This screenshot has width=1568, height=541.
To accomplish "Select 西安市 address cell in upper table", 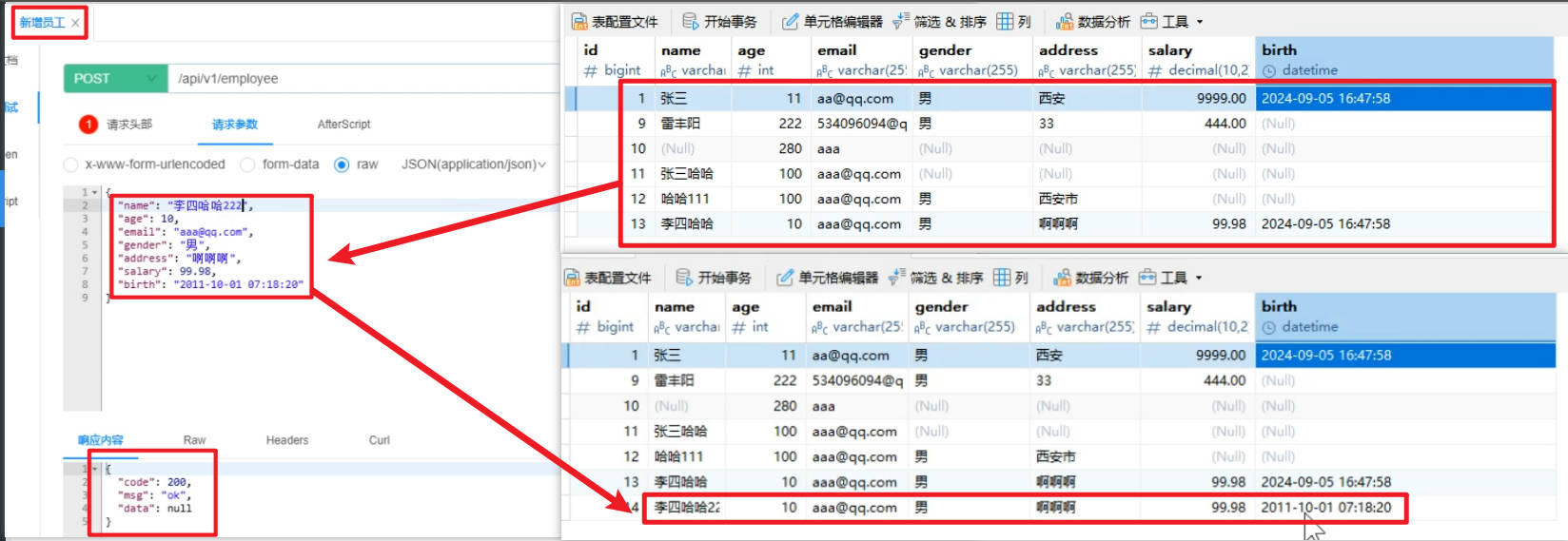I will pyautogui.click(x=1088, y=199).
